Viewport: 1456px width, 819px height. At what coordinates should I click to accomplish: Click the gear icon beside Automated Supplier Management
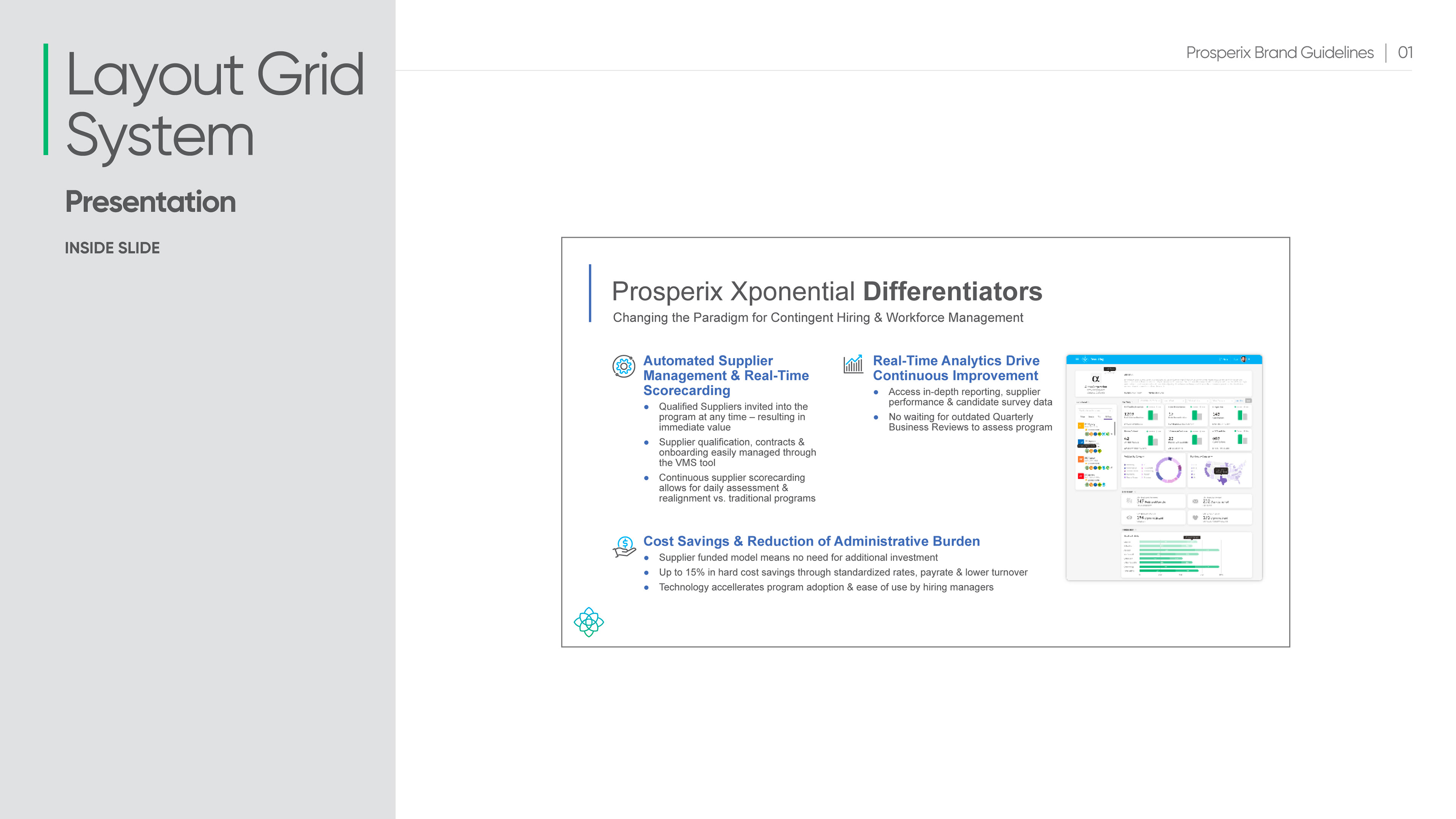[623, 366]
